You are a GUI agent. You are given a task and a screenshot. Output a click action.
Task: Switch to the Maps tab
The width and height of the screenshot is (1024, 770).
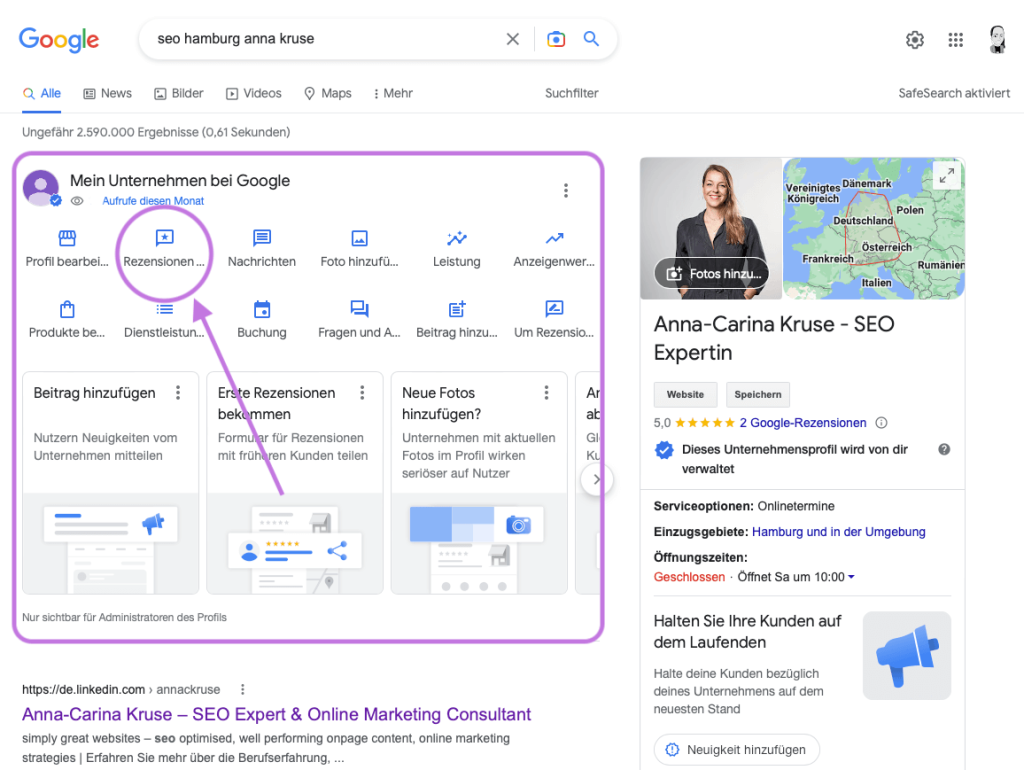[x=328, y=93]
